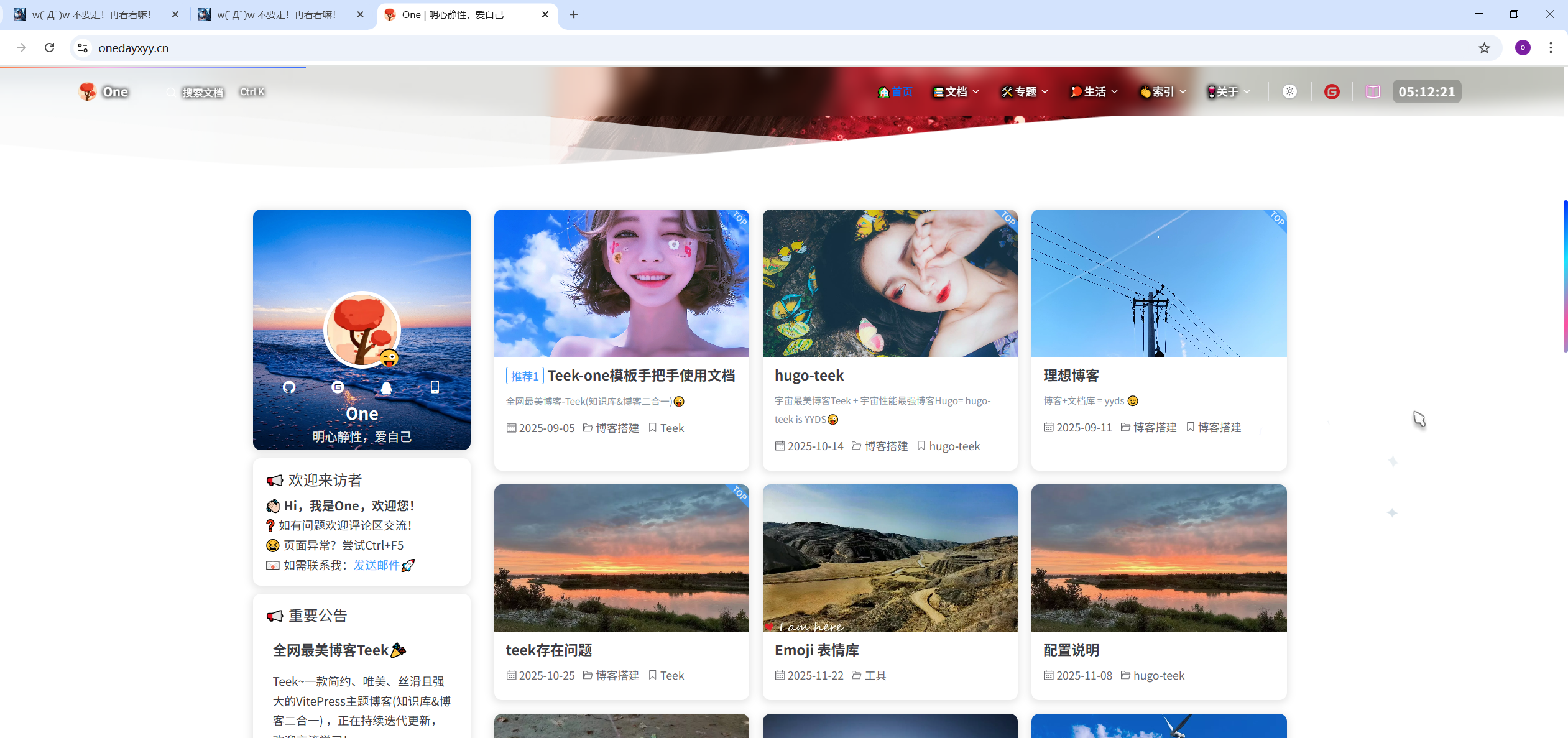This screenshot has height=738, width=1568.
Task: Open site information icon in address bar
Action: (83, 48)
